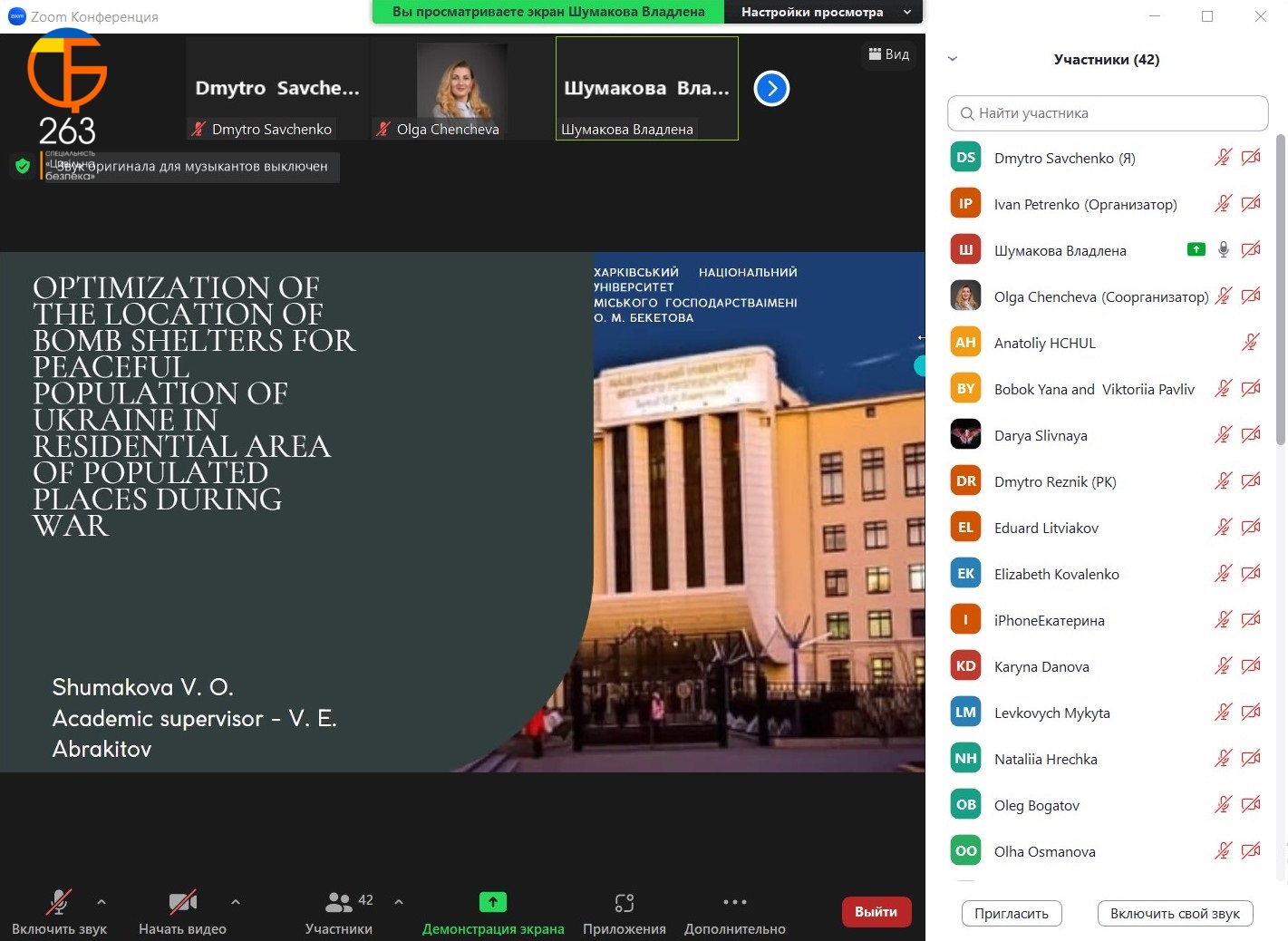Click Olha Osmanova's muted microphone icon
1288x941 pixels.
(x=1224, y=851)
